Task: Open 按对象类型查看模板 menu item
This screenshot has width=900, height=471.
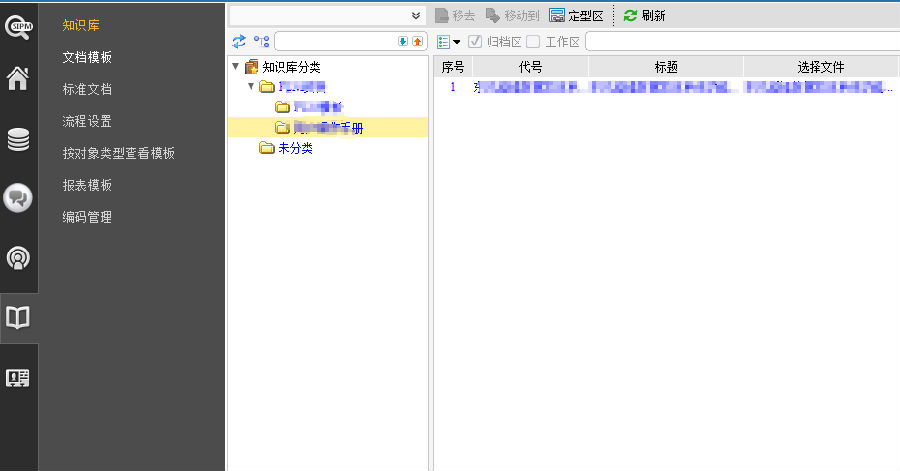Action: click(118, 153)
